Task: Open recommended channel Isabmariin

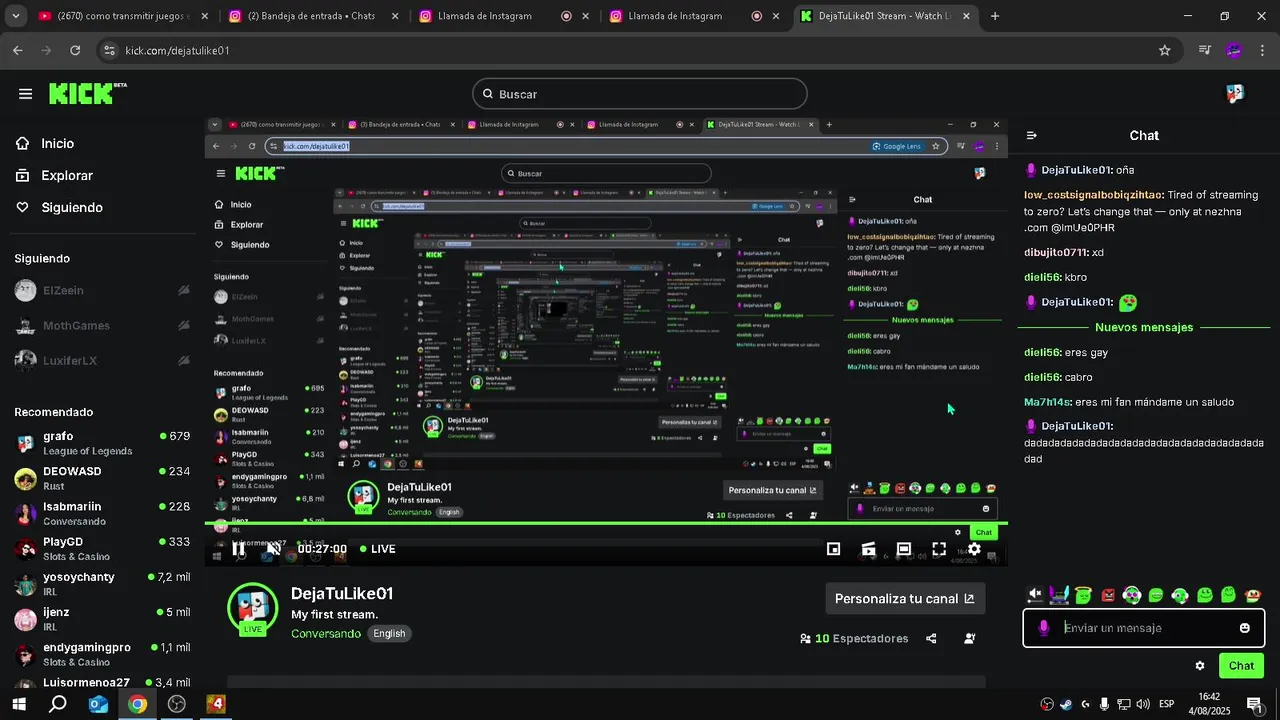Action: [x=100, y=513]
